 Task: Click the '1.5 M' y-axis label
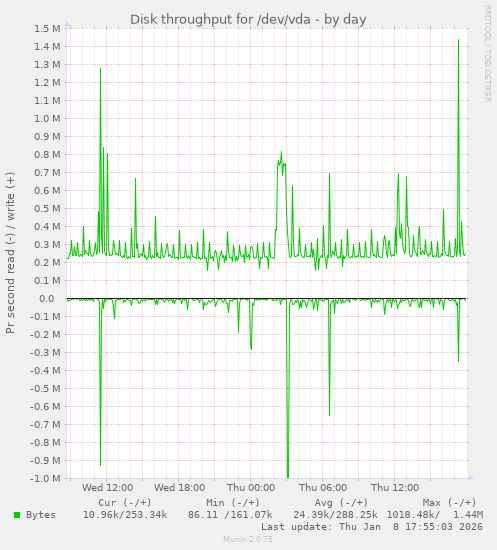click(x=47, y=28)
